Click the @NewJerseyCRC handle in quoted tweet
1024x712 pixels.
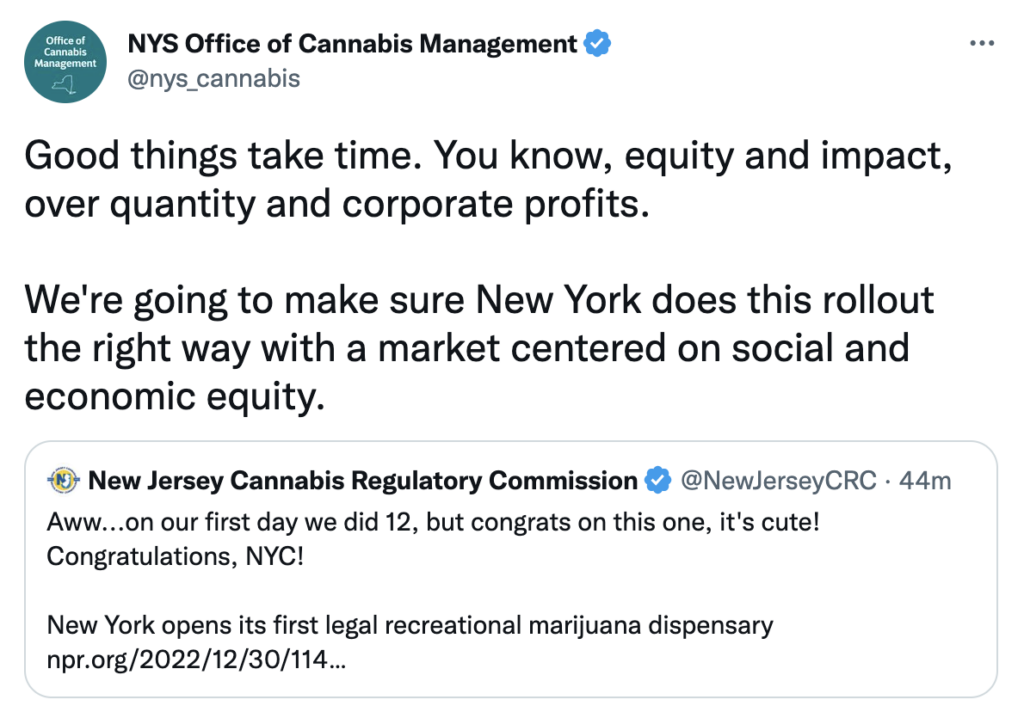point(777,481)
